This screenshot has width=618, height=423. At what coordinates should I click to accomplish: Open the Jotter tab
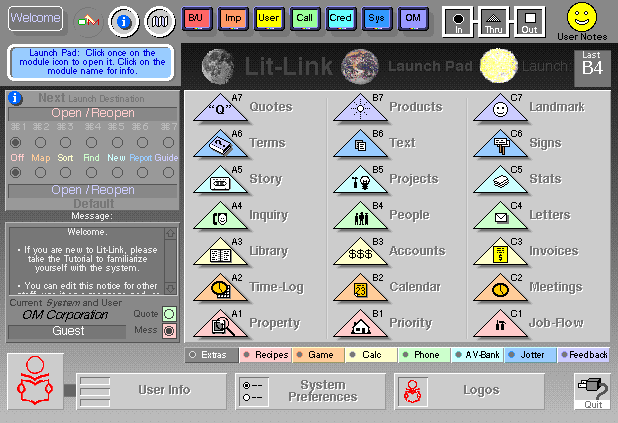(529, 354)
